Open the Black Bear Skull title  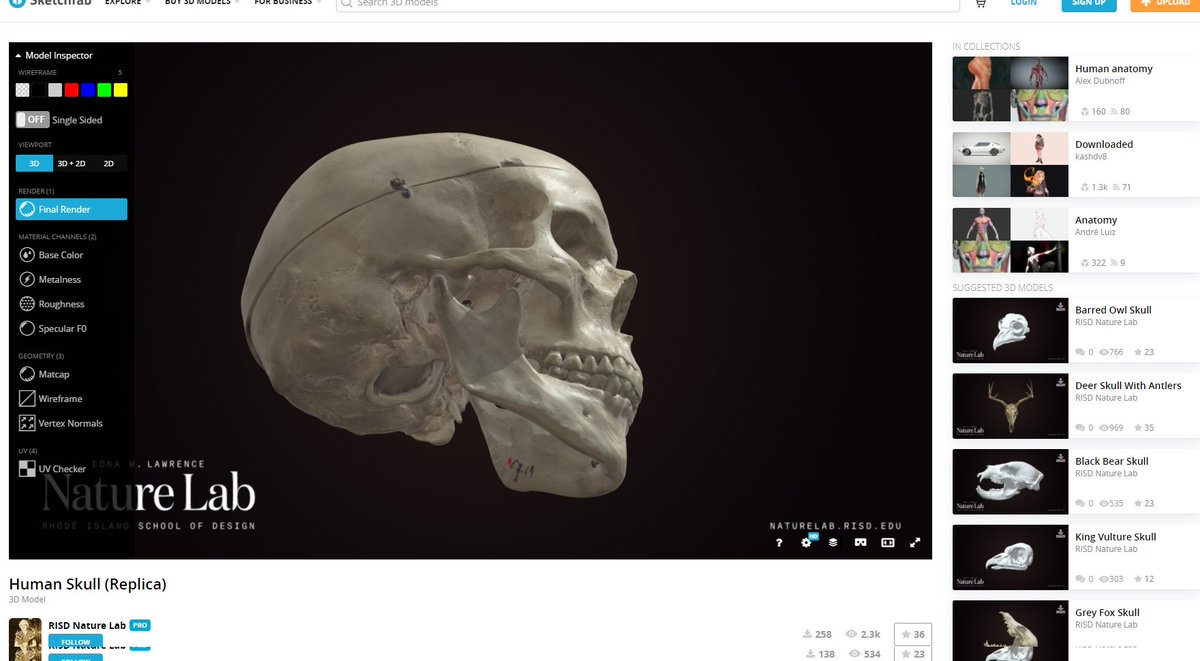[x=1112, y=461]
